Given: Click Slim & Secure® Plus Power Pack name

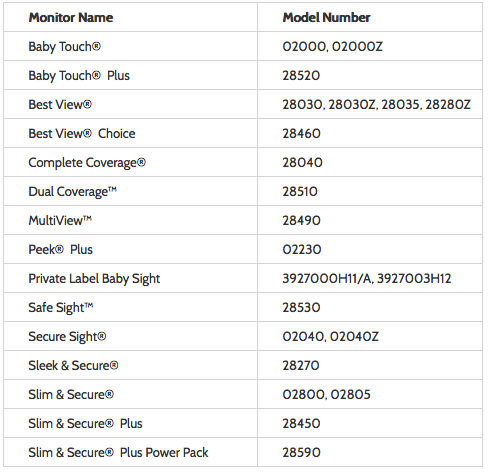Looking at the screenshot, I should click(x=118, y=452).
